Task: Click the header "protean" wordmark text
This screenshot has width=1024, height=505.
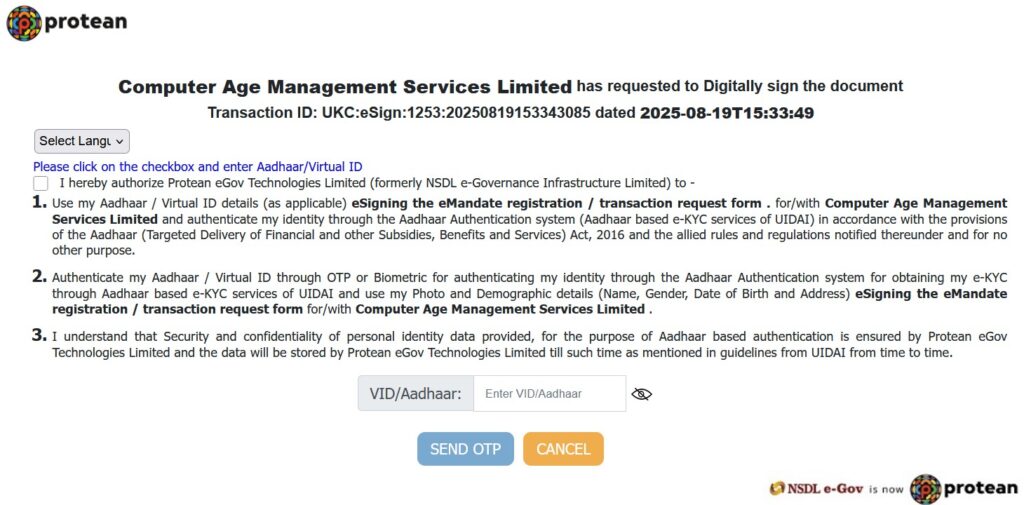Action: [86, 22]
